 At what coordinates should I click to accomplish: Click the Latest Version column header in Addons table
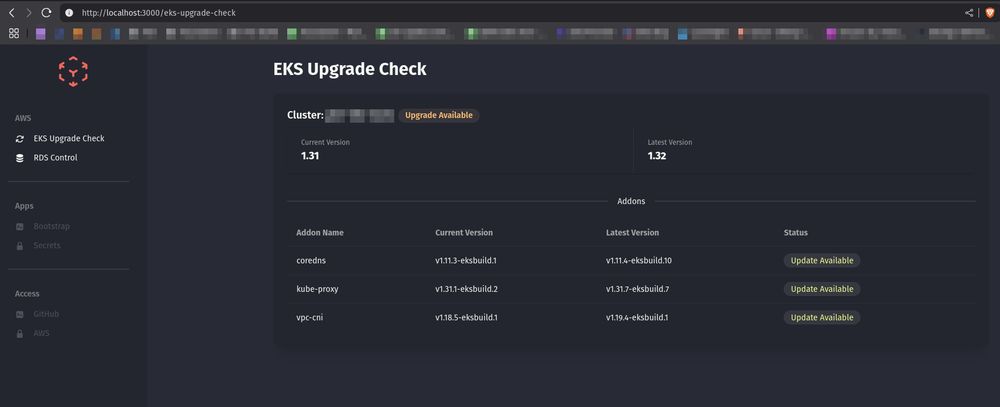click(633, 233)
